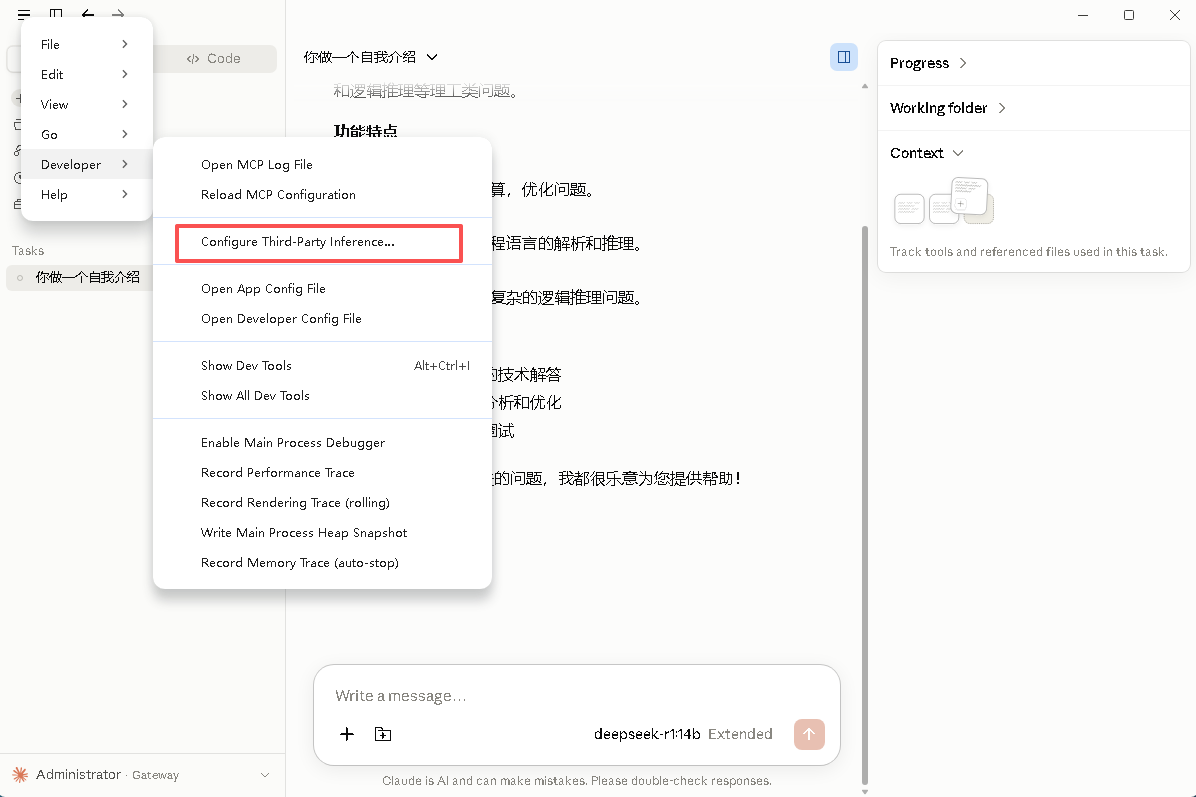The height and width of the screenshot is (797, 1196).
Task: Open the Help submenu
Action: click(x=85, y=194)
